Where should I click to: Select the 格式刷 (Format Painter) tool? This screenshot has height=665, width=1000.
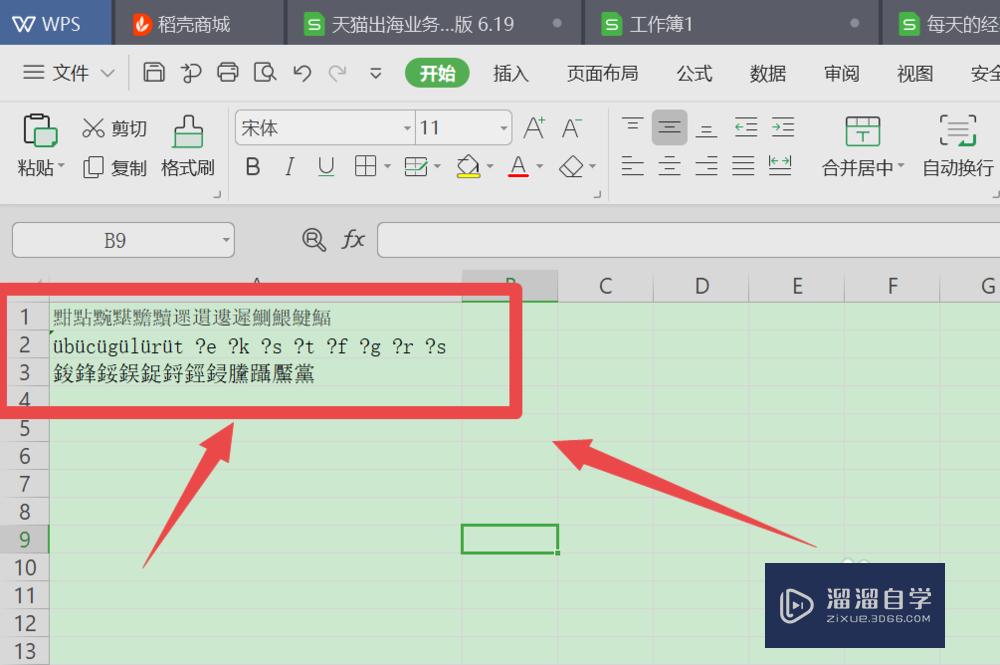(x=187, y=145)
